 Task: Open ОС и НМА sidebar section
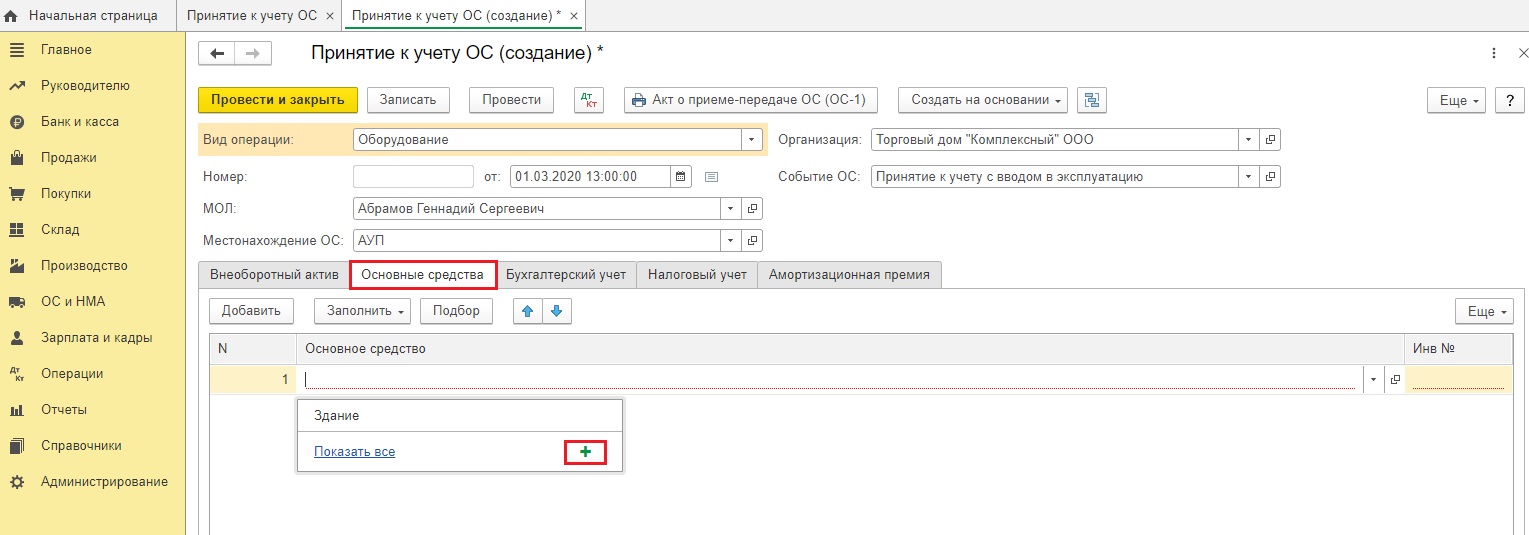tap(73, 302)
